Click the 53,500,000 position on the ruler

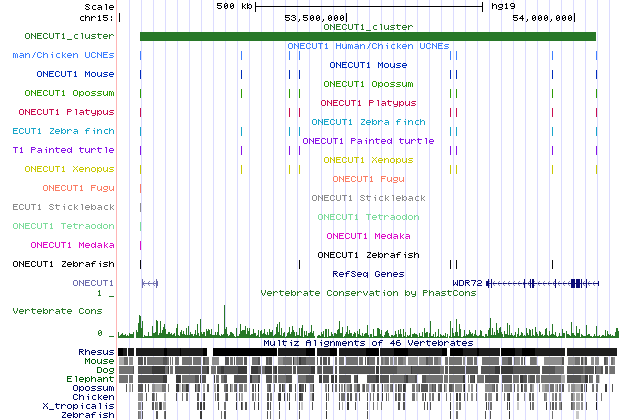pos(315,18)
